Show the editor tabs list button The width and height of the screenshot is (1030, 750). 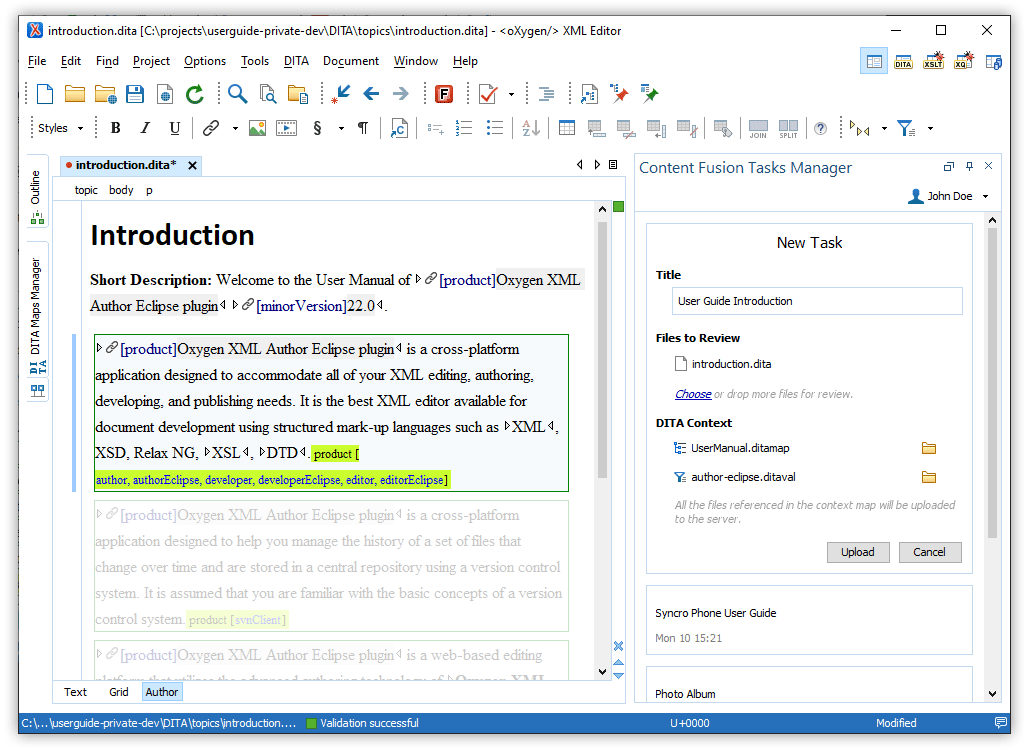pyautogui.click(x=613, y=165)
